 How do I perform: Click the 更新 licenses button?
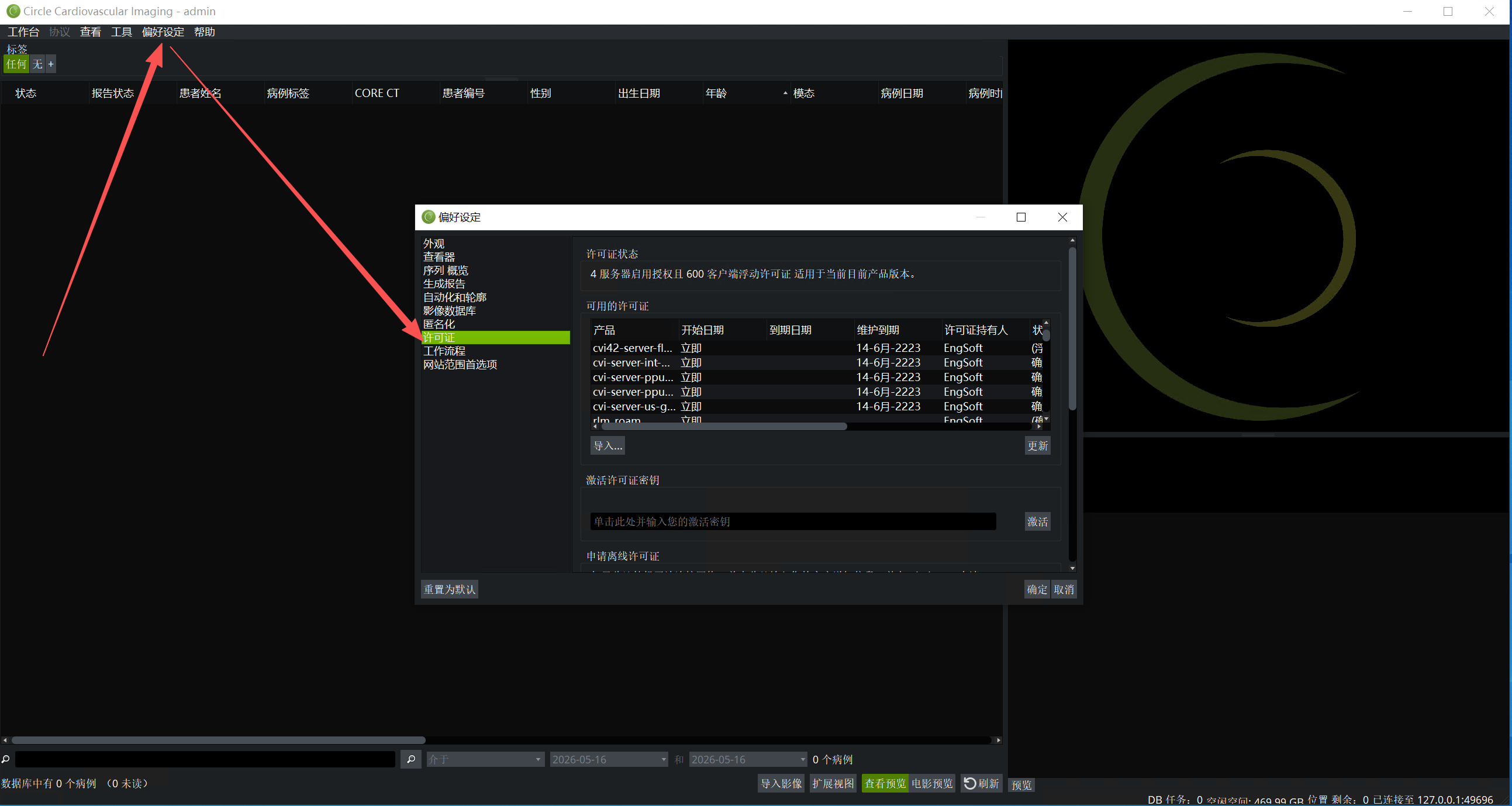pyautogui.click(x=1037, y=446)
